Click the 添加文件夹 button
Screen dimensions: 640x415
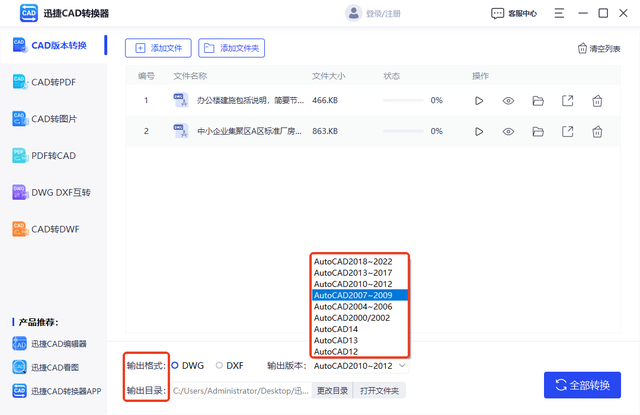[x=231, y=48]
